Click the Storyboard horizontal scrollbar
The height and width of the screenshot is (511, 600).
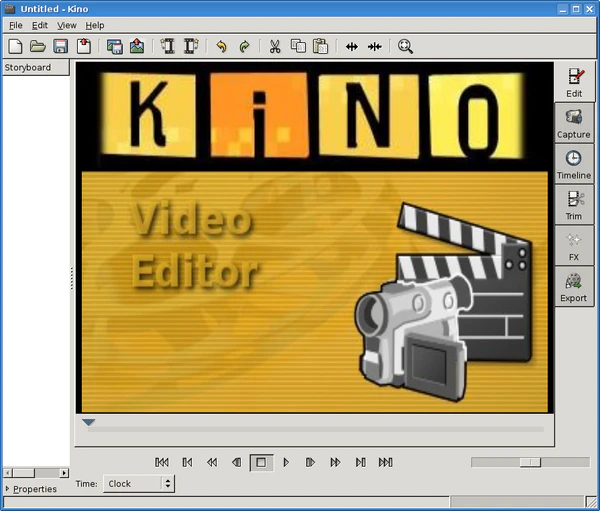point(35,473)
